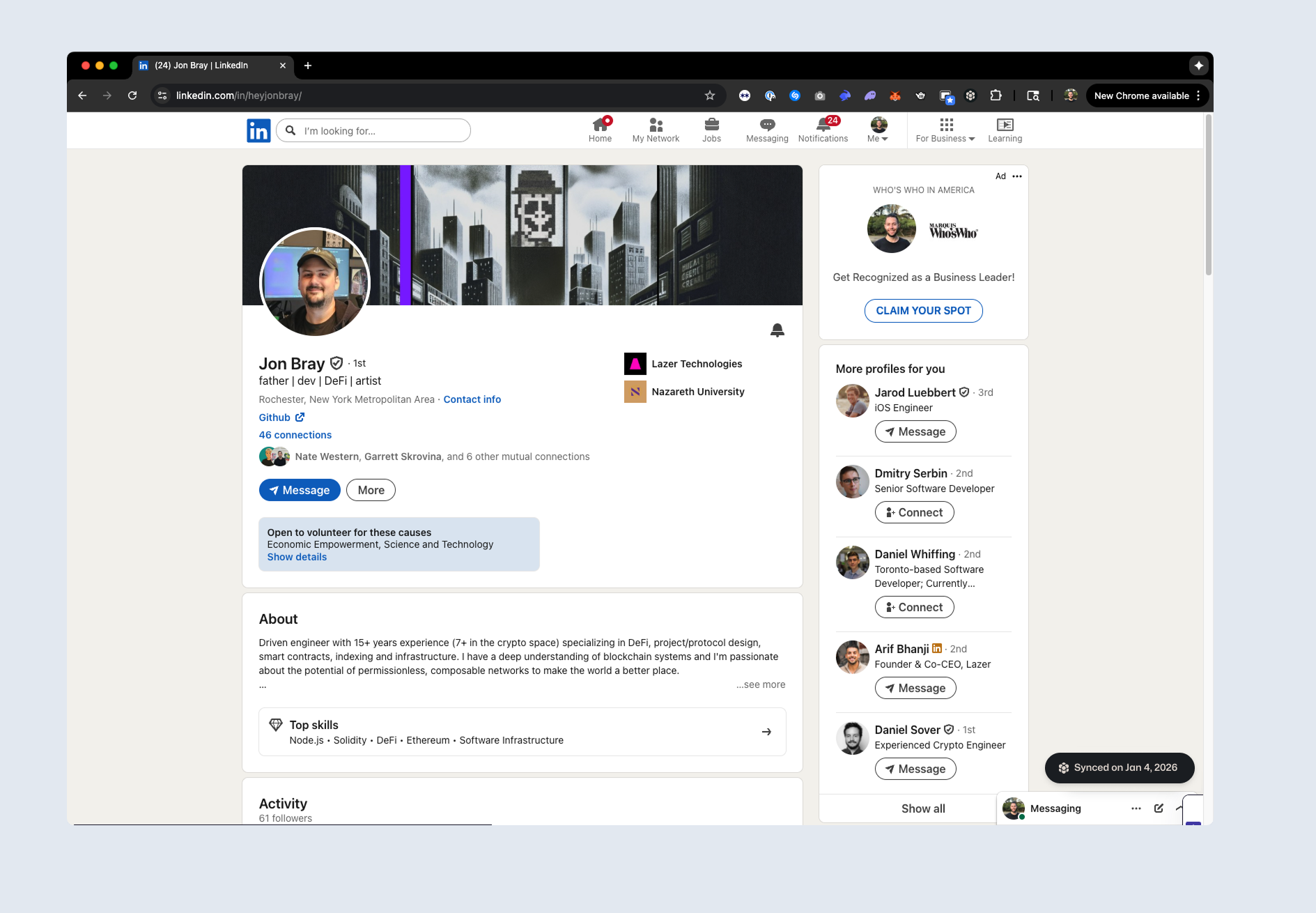
Task: Open the More actions menu on profile
Action: pyautogui.click(x=371, y=490)
